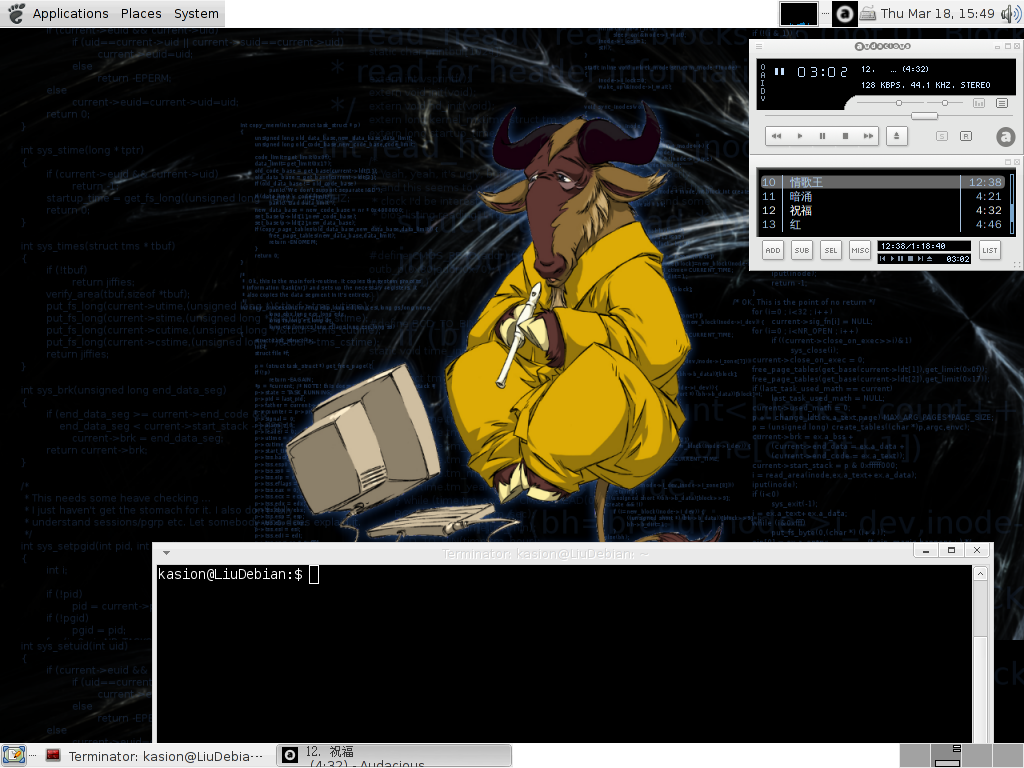Click the 03:02 elapsed time display

tap(822, 72)
